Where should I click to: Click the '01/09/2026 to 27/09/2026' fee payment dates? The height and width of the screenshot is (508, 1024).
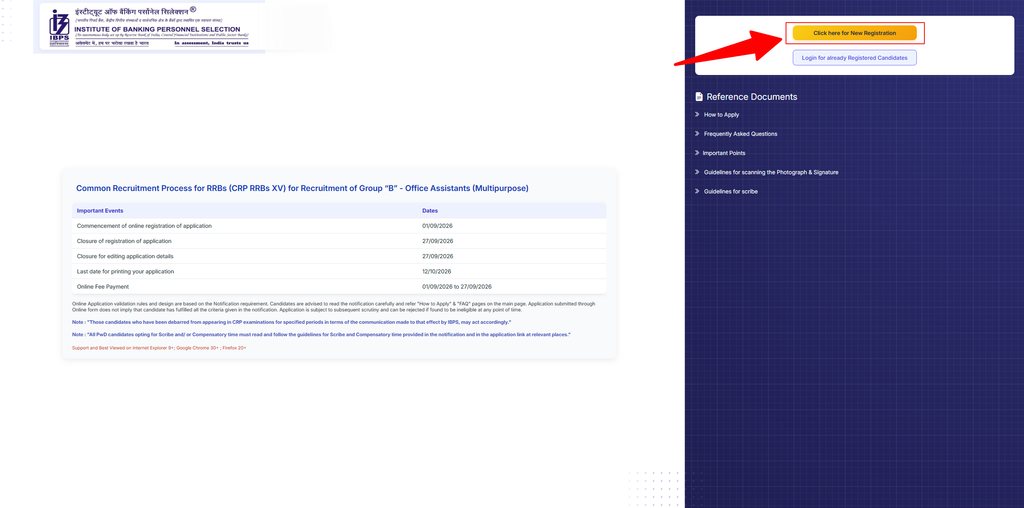point(457,287)
